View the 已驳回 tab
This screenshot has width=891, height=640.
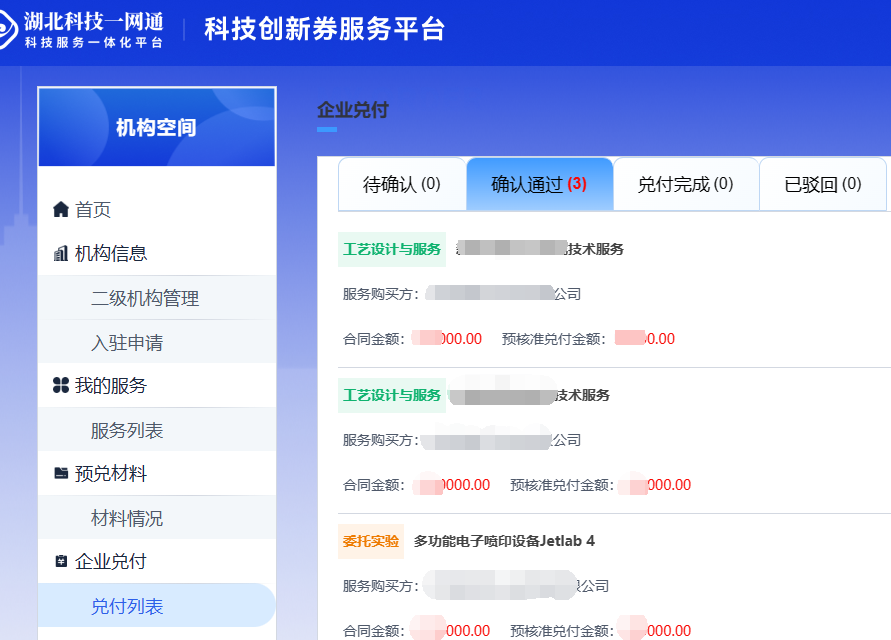[822, 185]
